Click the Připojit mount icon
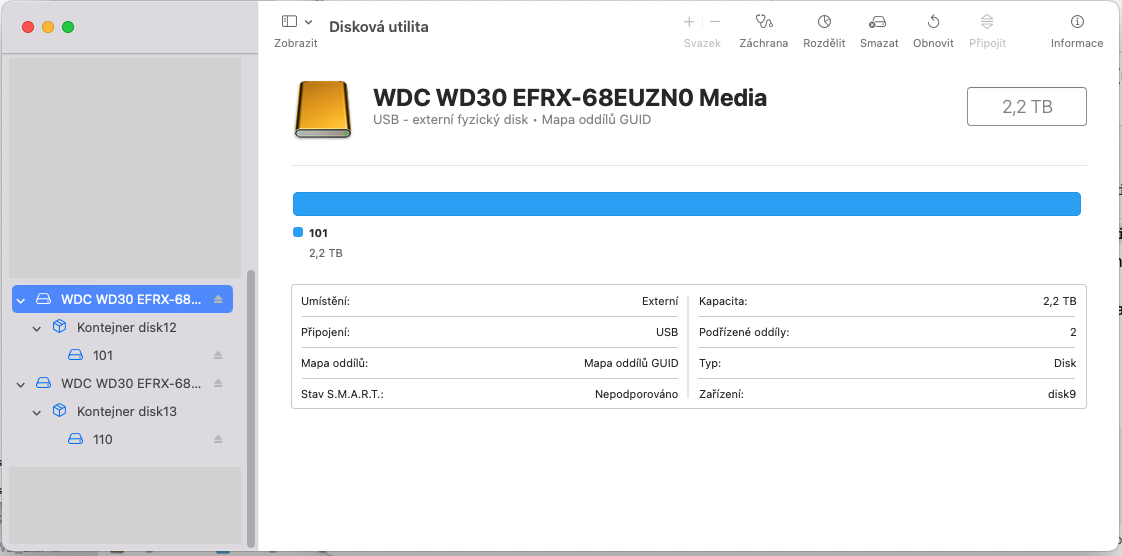This screenshot has width=1122, height=556. [x=987, y=22]
